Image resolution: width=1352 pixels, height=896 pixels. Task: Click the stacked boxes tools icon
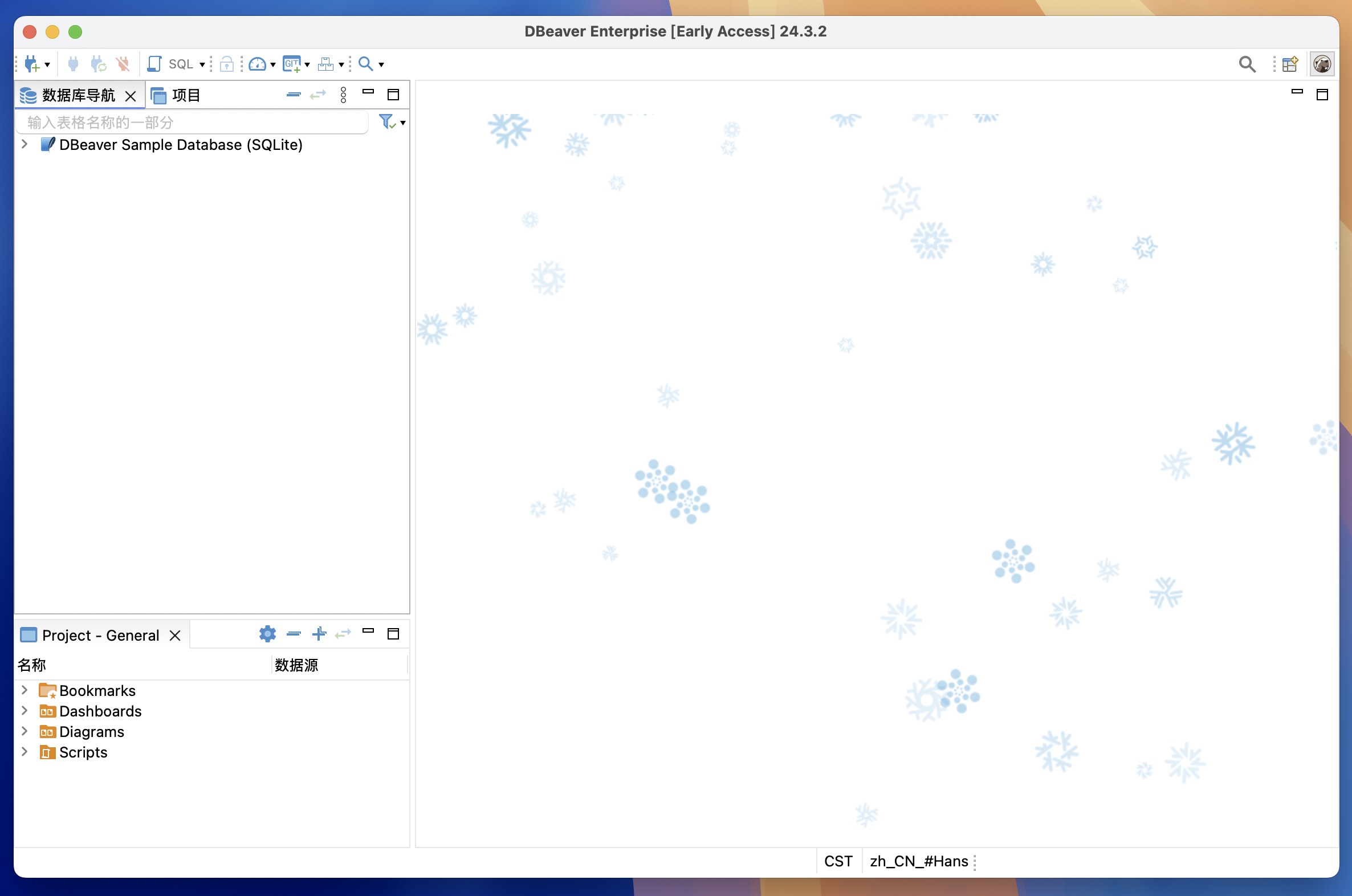click(x=325, y=64)
